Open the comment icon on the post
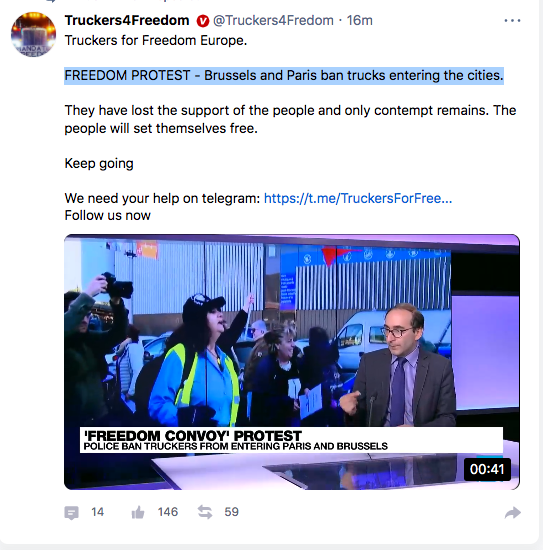 (72, 512)
